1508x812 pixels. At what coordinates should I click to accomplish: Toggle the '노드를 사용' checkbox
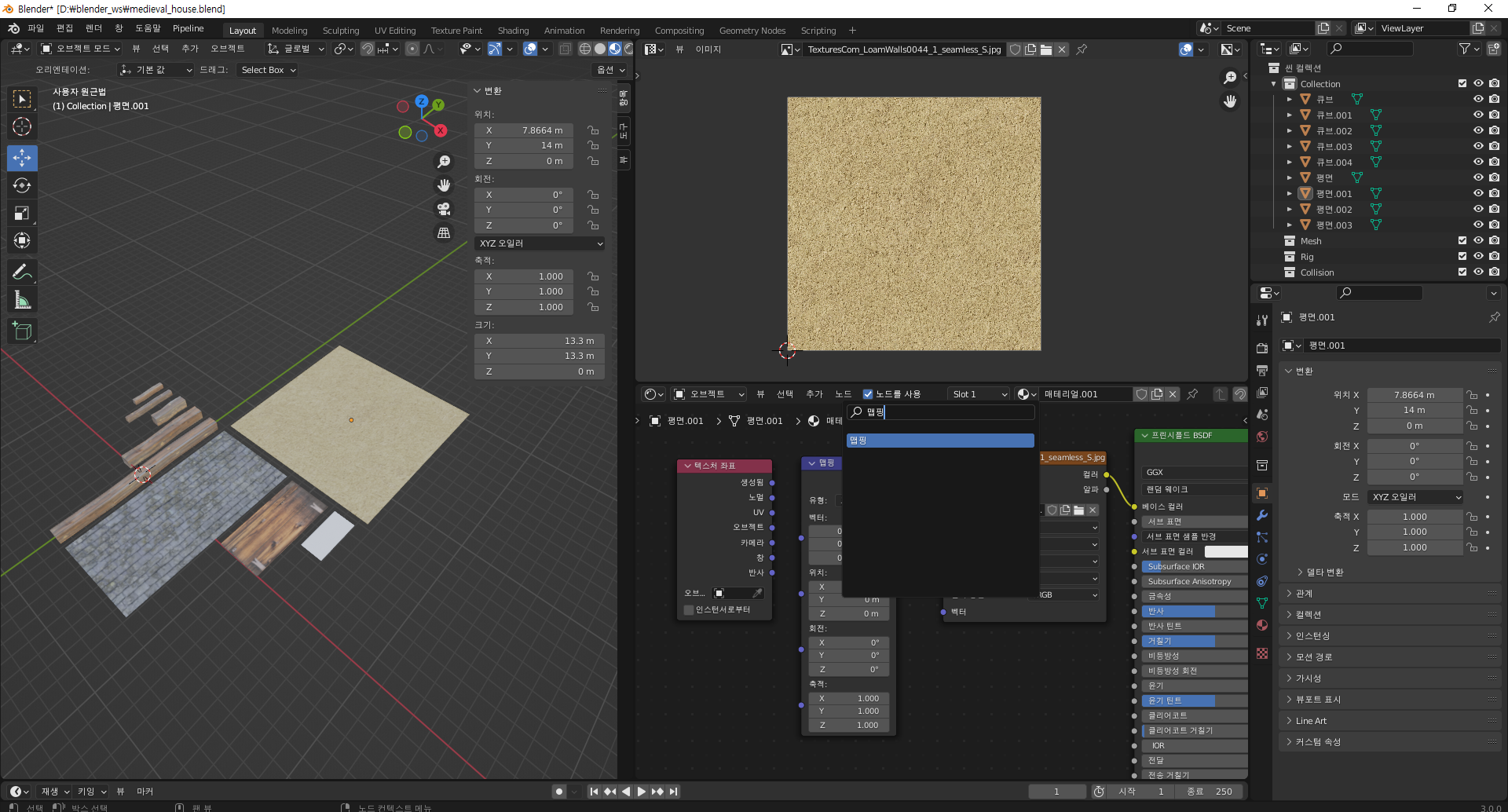[x=868, y=394]
